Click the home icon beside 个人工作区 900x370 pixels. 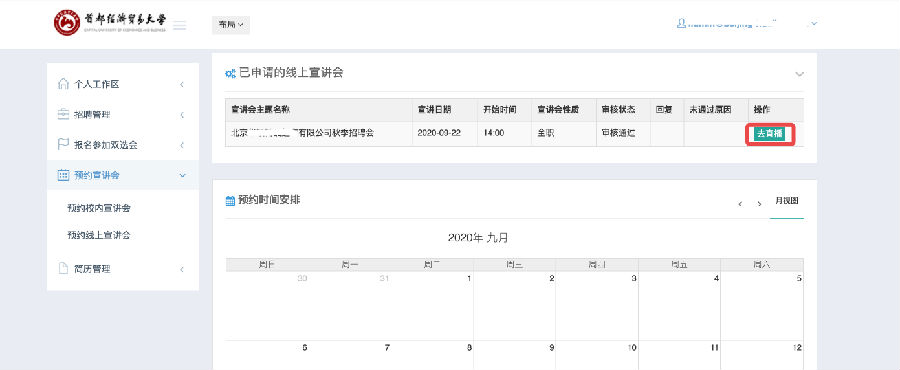coord(64,84)
